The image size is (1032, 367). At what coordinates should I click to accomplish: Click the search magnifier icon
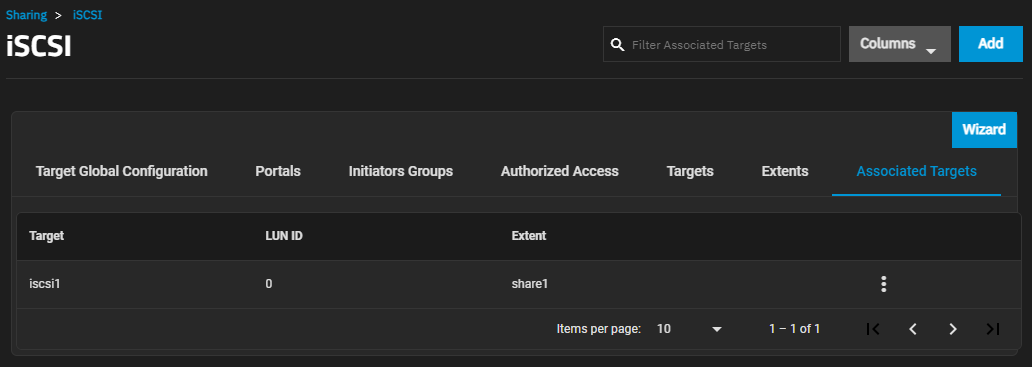617,45
